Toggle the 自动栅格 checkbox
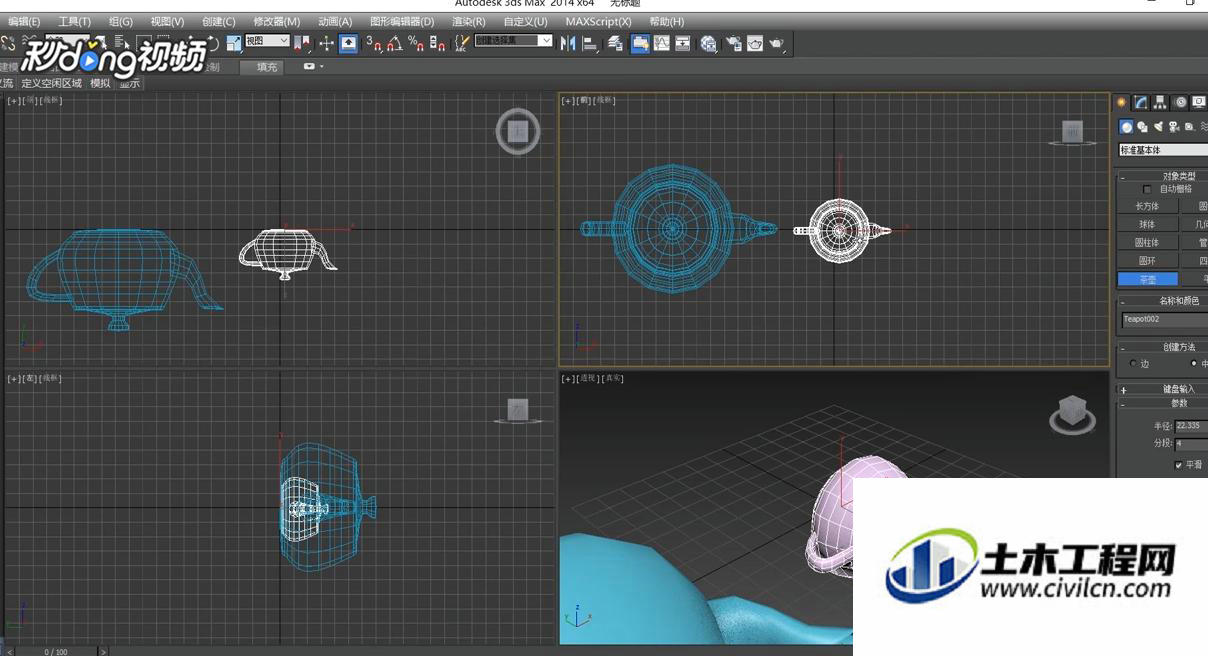The height and width of the screenshot is (656, 1208). click(x=1147, y=189)
